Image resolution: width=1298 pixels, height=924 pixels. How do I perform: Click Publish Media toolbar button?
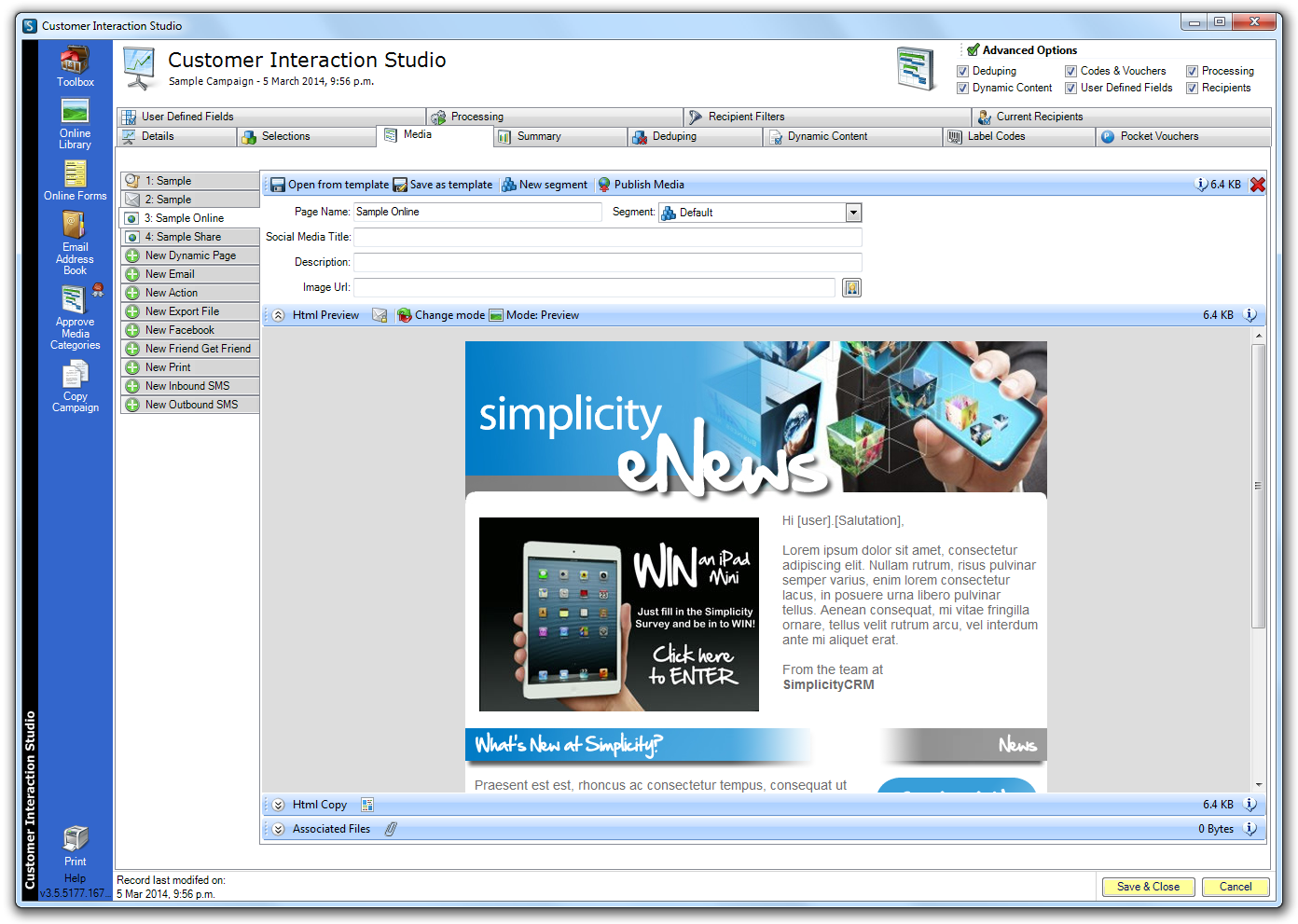click(x=641, y=185)
